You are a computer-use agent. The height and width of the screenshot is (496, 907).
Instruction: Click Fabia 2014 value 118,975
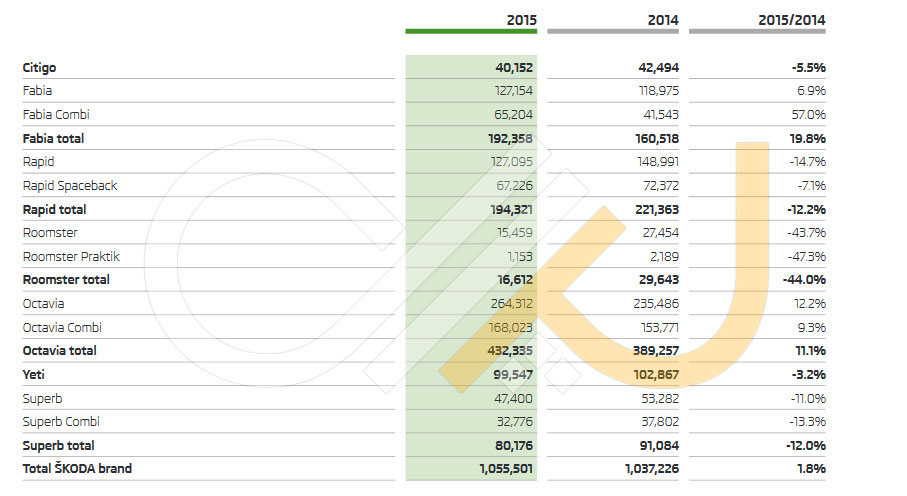[x=659, y=91]
